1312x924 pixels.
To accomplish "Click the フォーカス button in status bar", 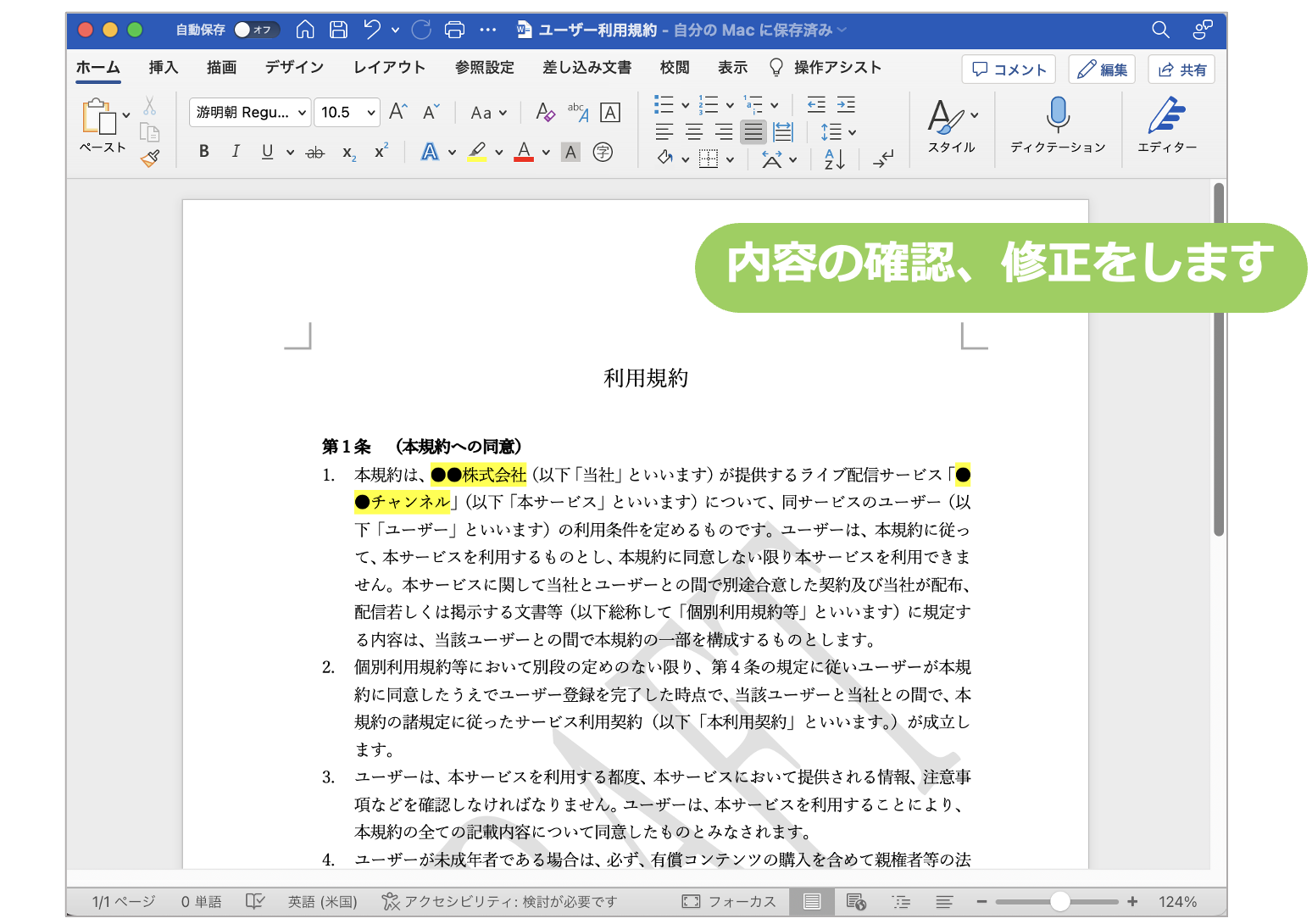I will pyautogui.click(x=729, y=902).
